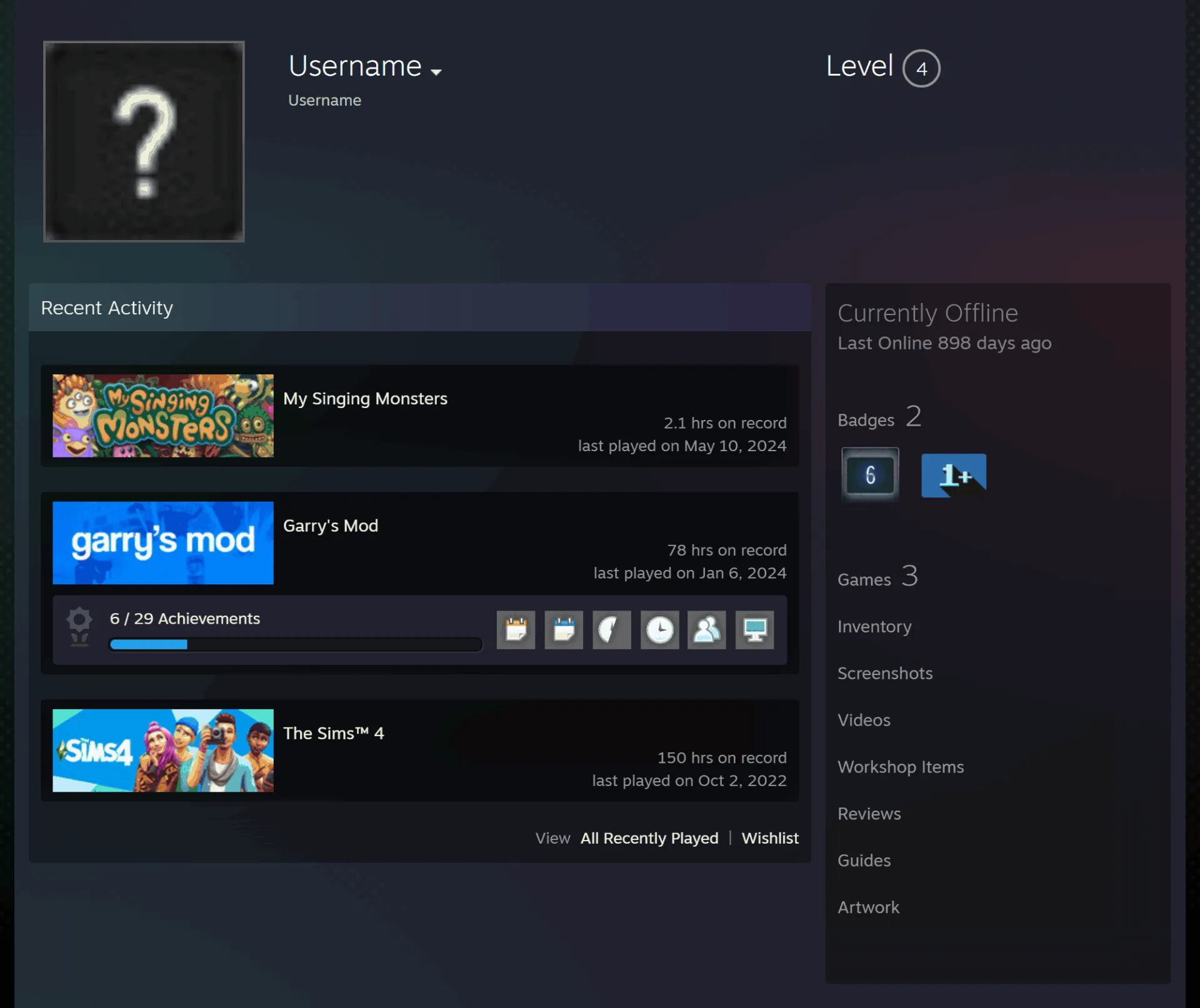
Task: Click the Sims 4 game banner
Action: pyautogui.click(x=163, y=751)
